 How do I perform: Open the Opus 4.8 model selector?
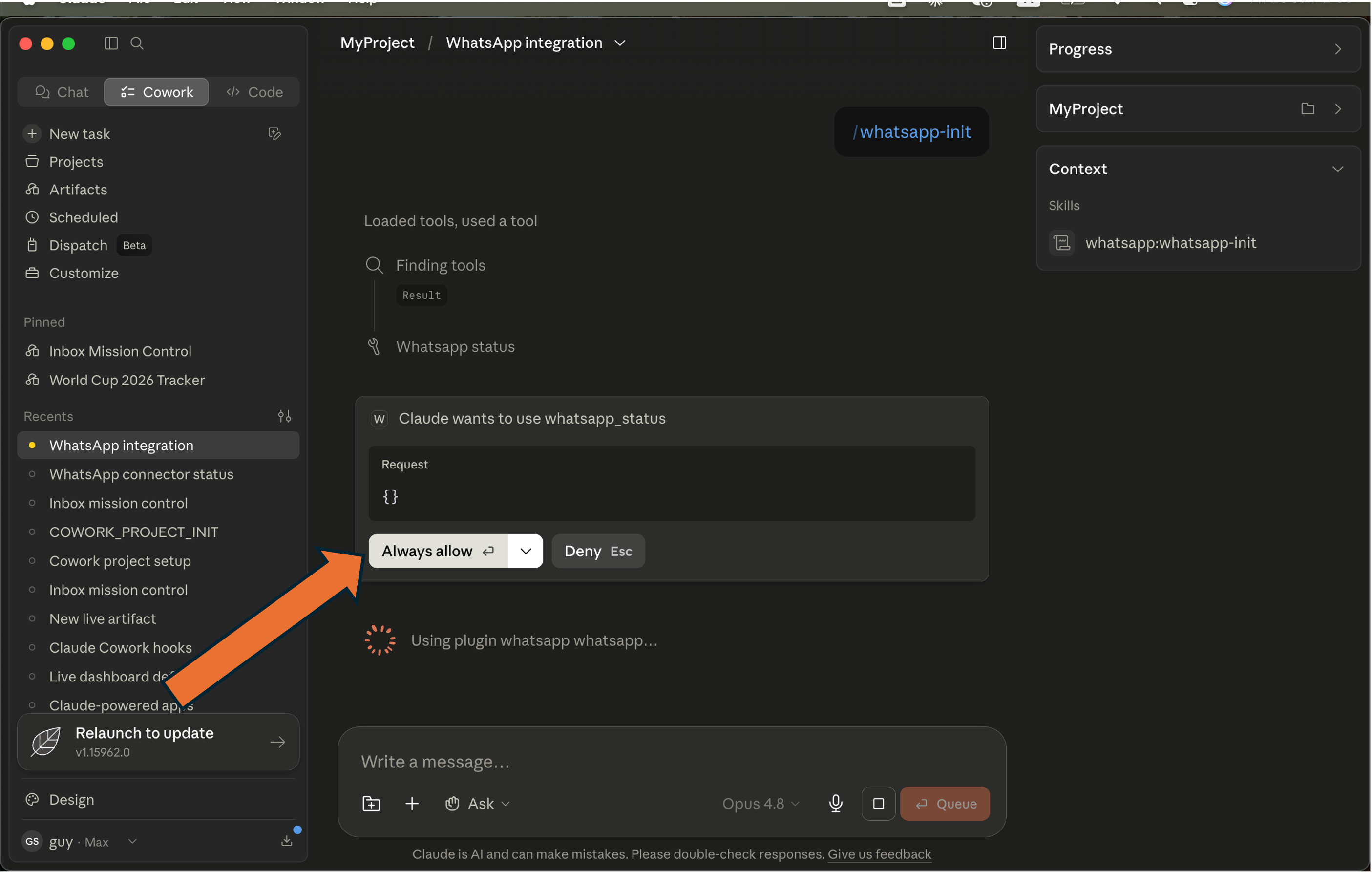(x=761, y=804)
